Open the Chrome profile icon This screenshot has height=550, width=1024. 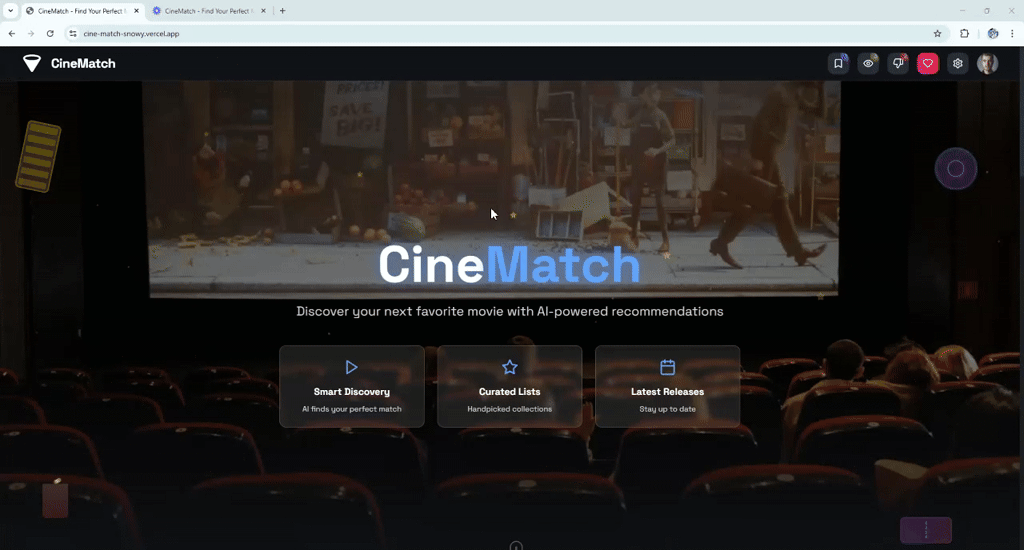click(x=993, y=33)
